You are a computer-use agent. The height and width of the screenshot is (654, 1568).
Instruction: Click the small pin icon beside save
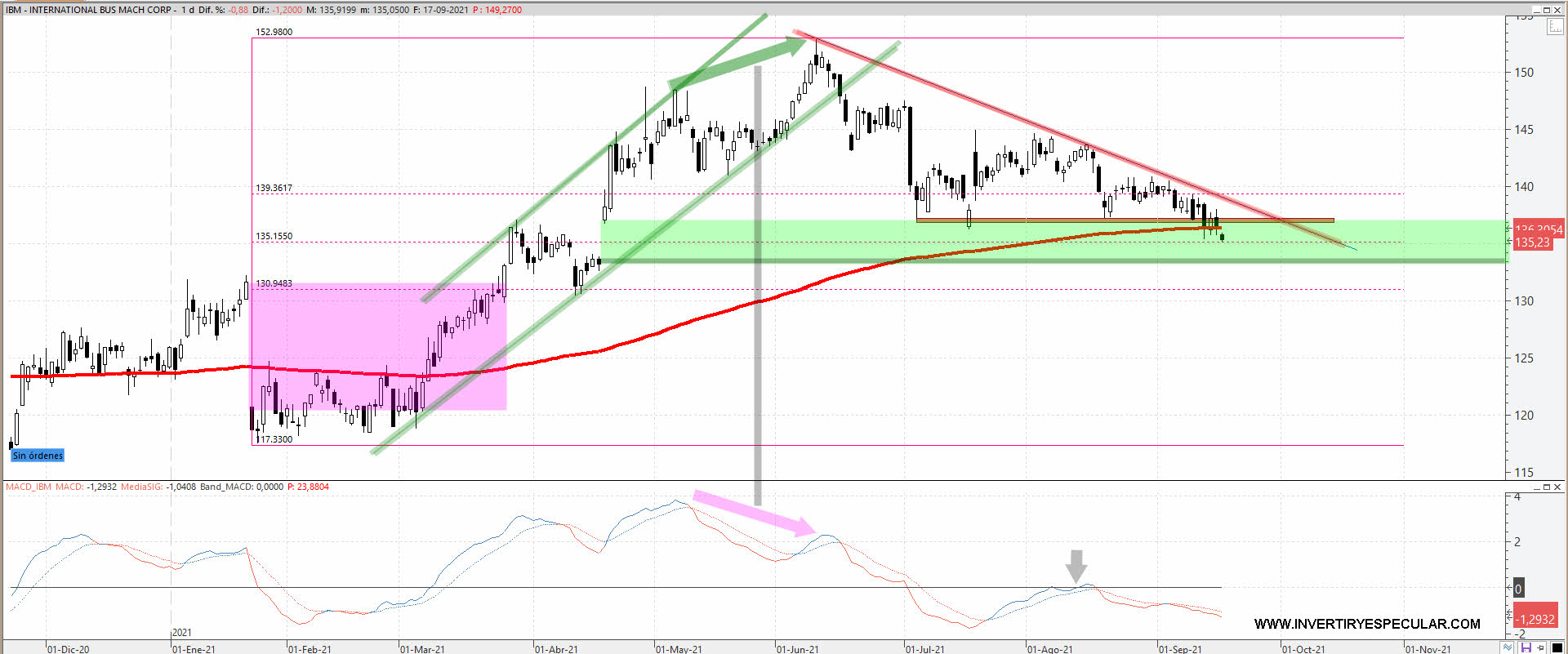click(1541, 647)
